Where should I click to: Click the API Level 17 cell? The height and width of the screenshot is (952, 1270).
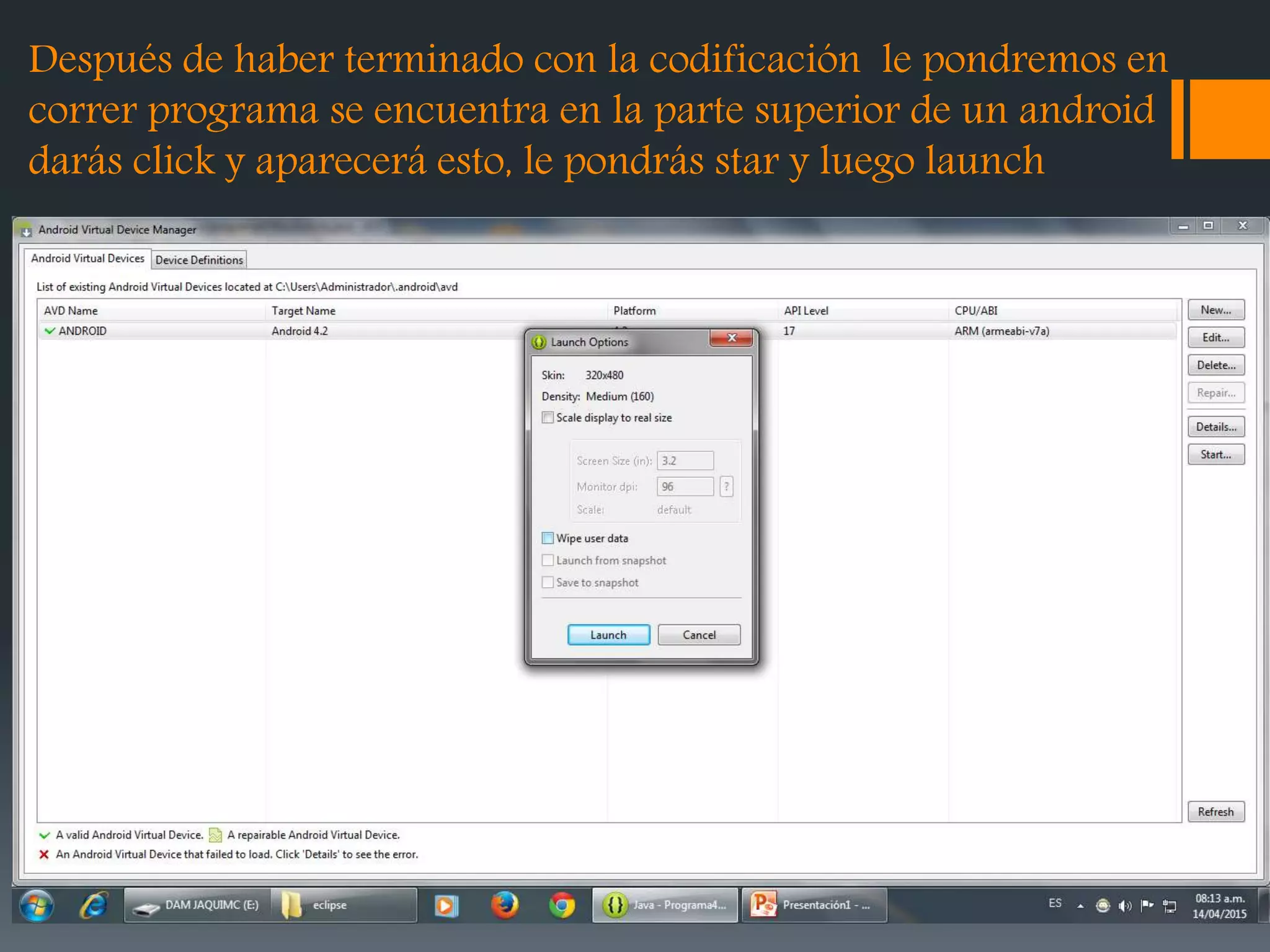tap(789, 331)
